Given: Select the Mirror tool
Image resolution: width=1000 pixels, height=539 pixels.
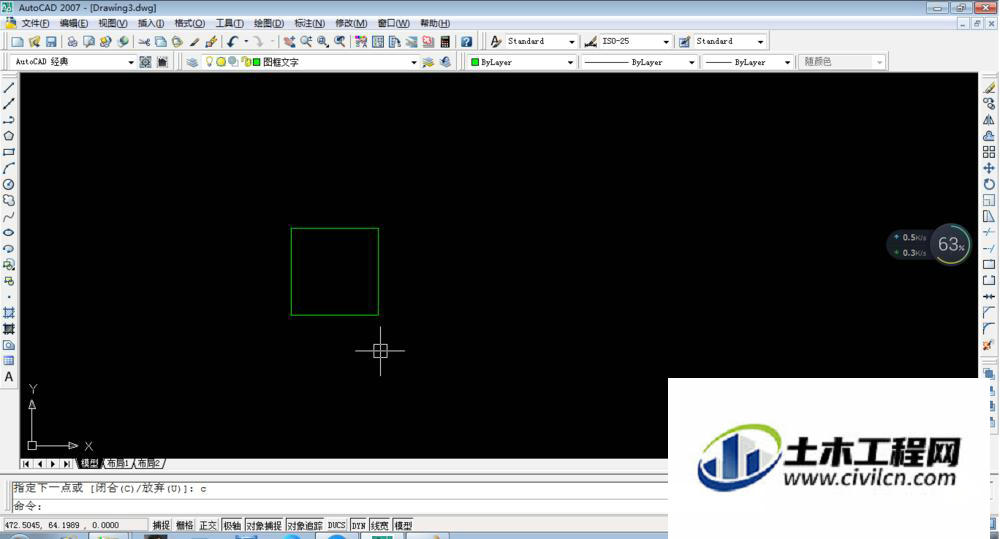Looking at the screenshot, I should click(989, 120).
